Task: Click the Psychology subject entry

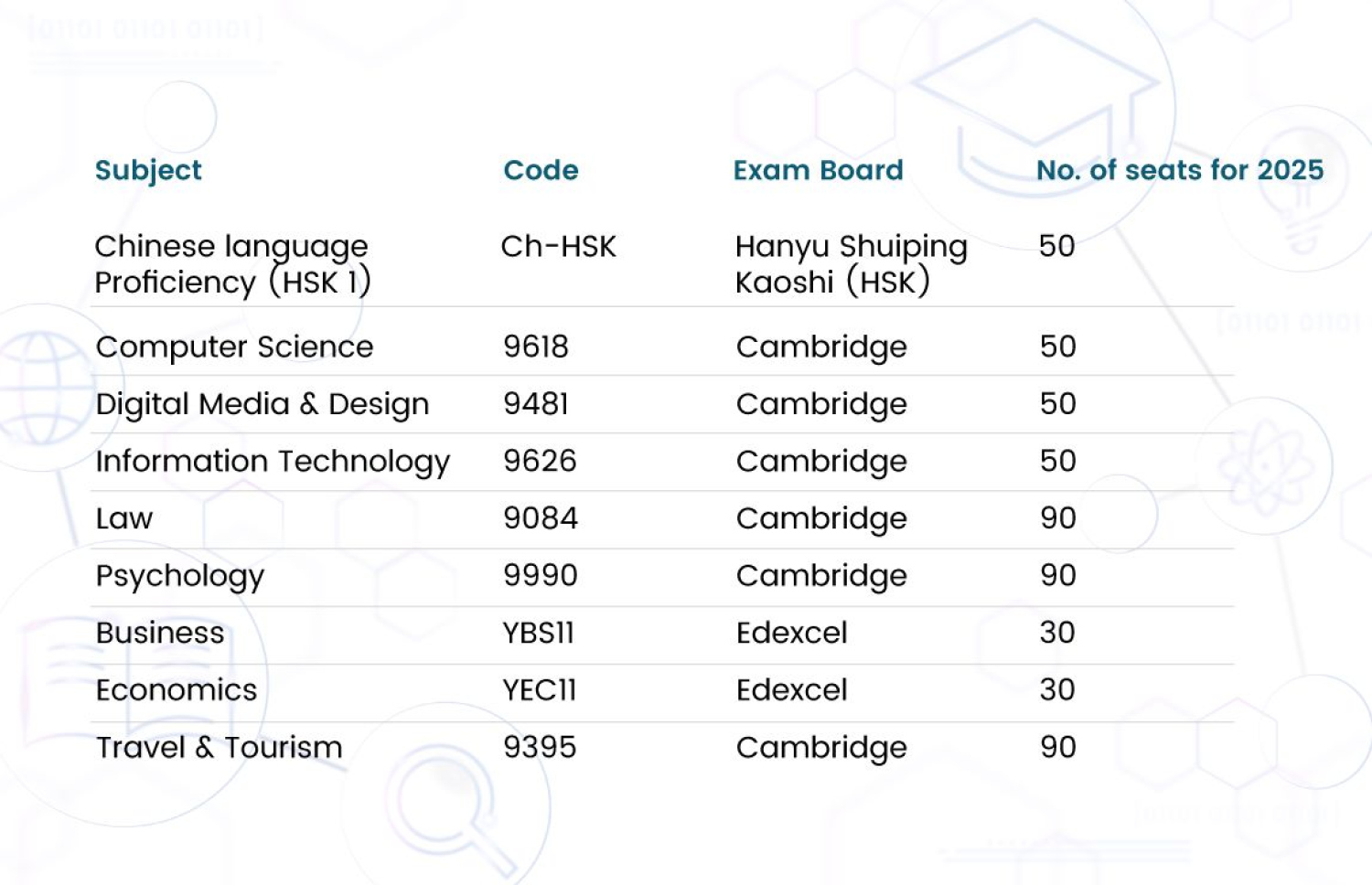Action: coord(180,576)
